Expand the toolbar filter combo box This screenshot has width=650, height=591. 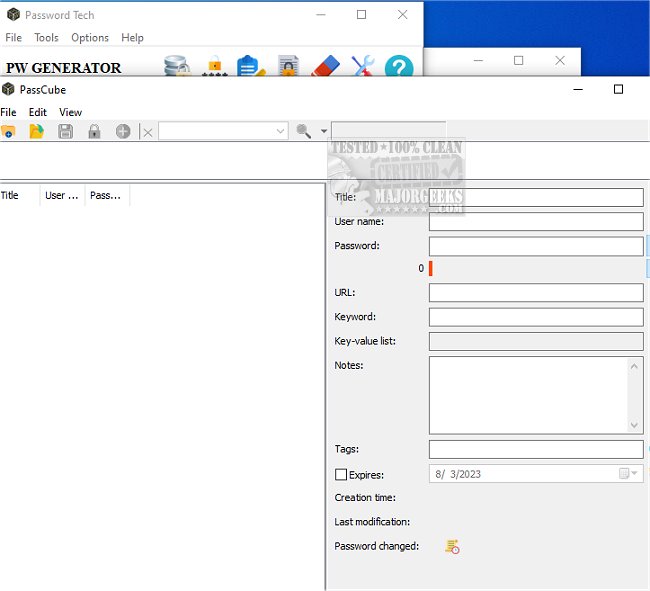(281, 131)
